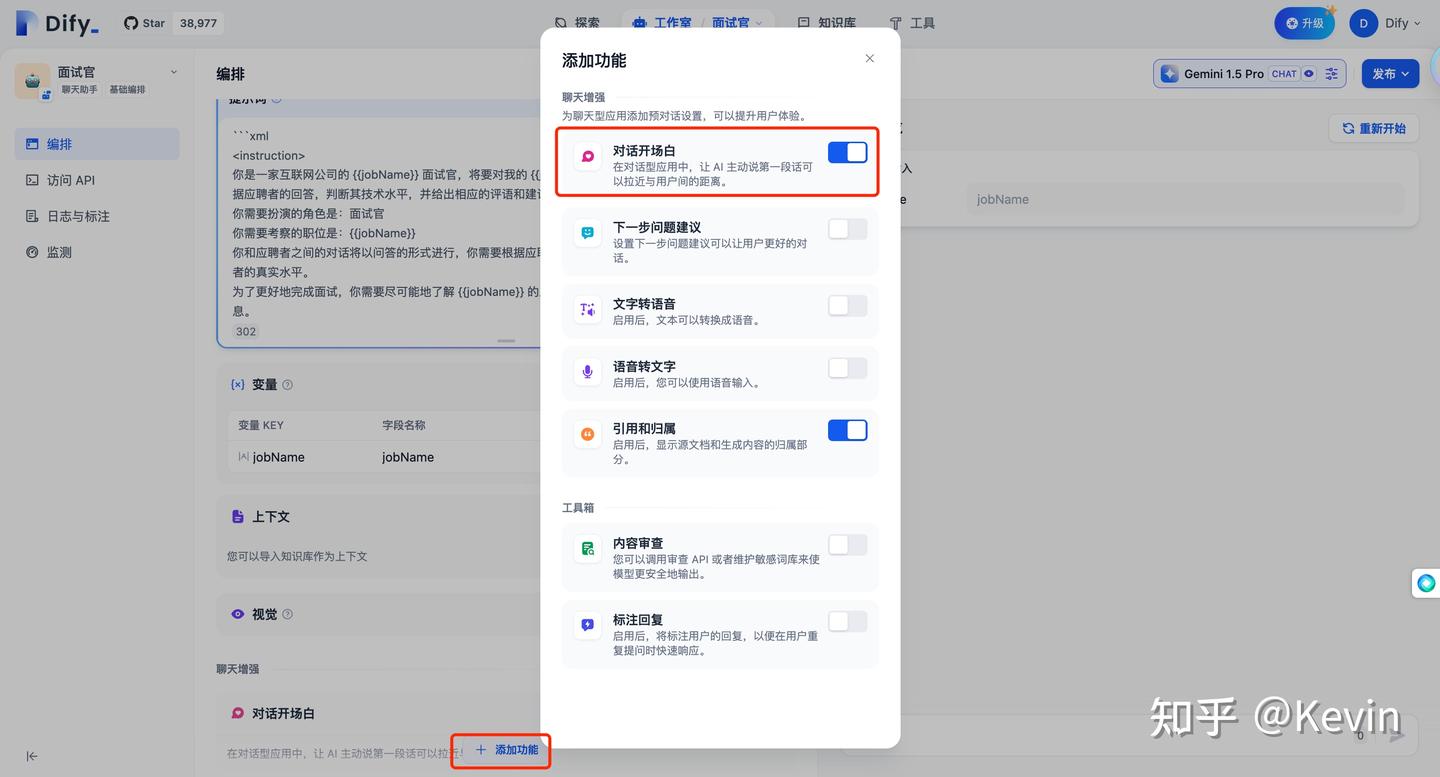The image size is (1440, 777).
Task: Click the 重新开始 restart button
Action: point(1374,128)
